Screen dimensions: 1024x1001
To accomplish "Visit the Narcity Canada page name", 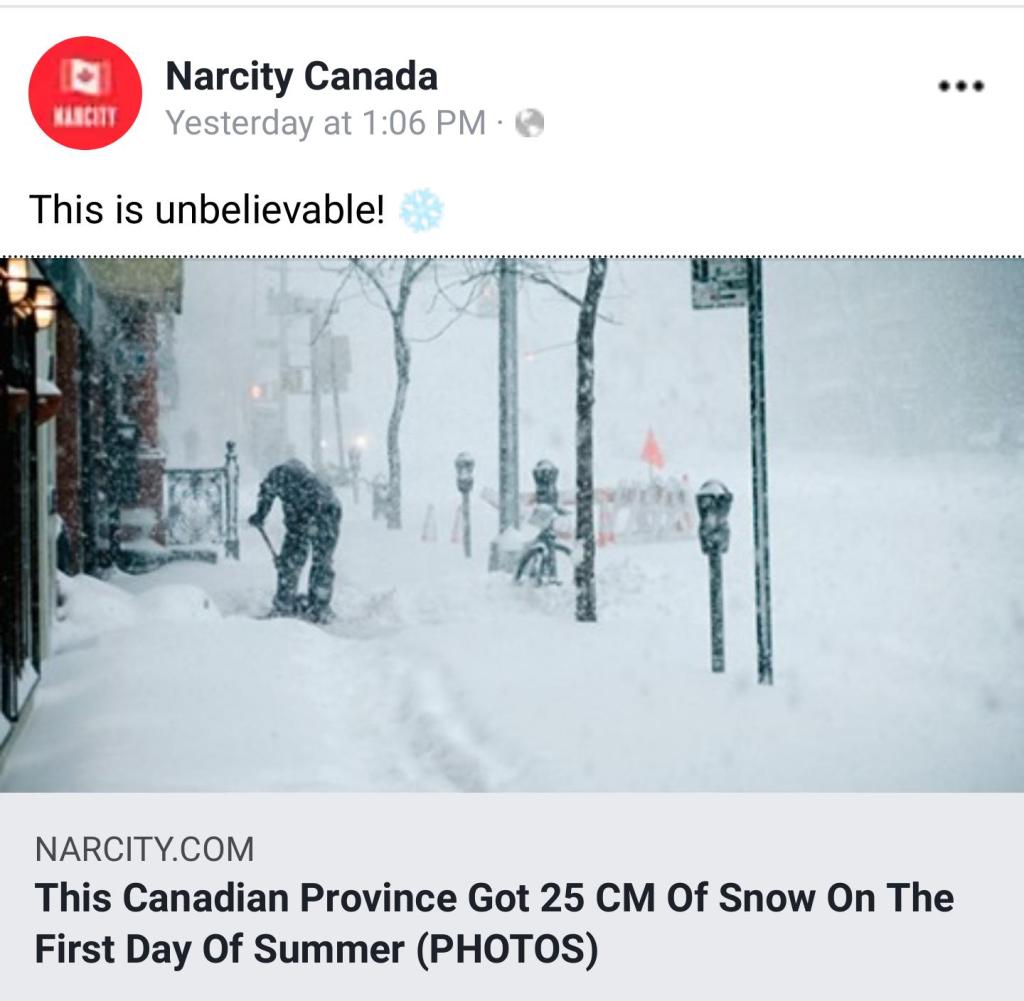I will click(x=301, y=76).
